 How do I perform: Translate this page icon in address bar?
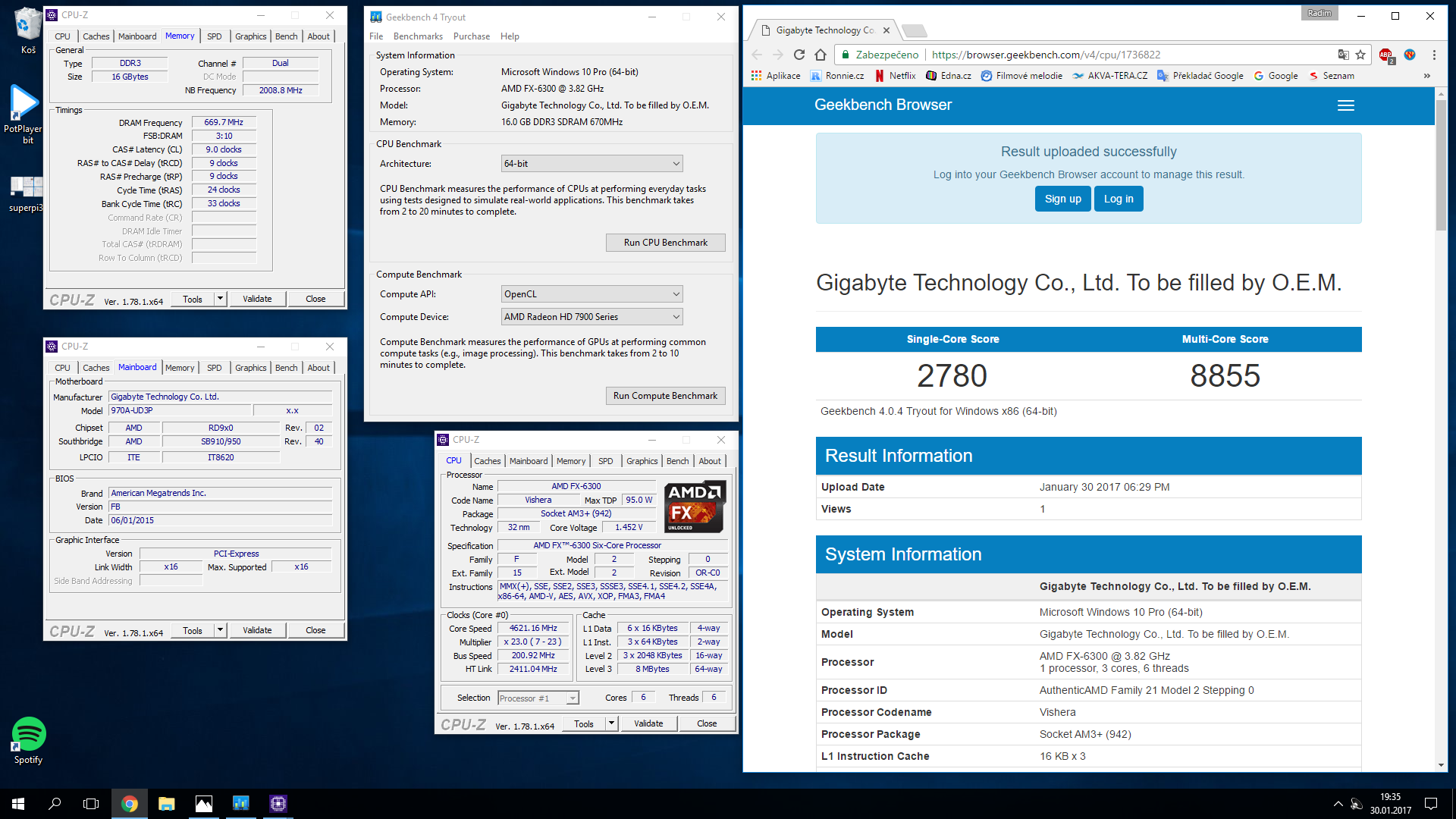point(1343,55)
